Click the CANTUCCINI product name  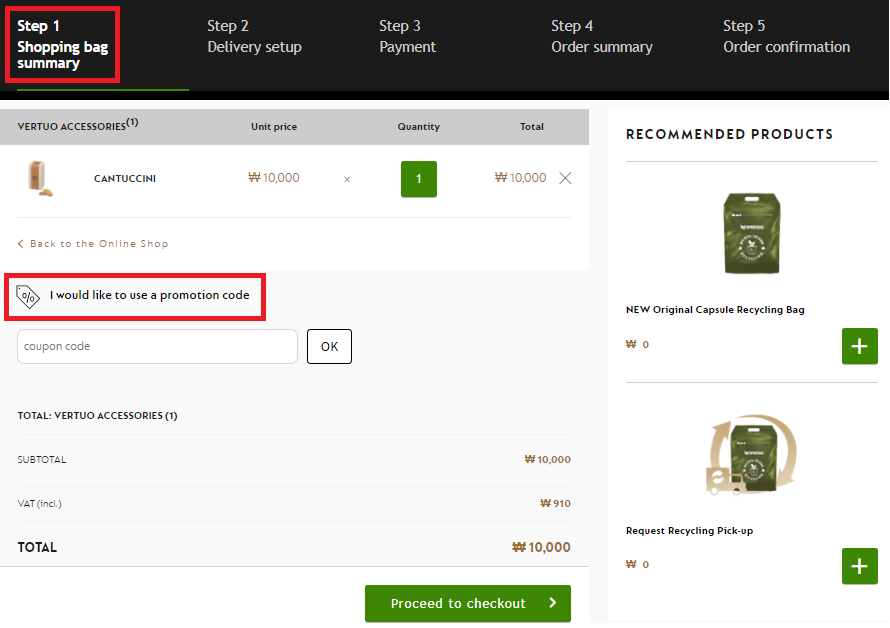coord(125,179)
